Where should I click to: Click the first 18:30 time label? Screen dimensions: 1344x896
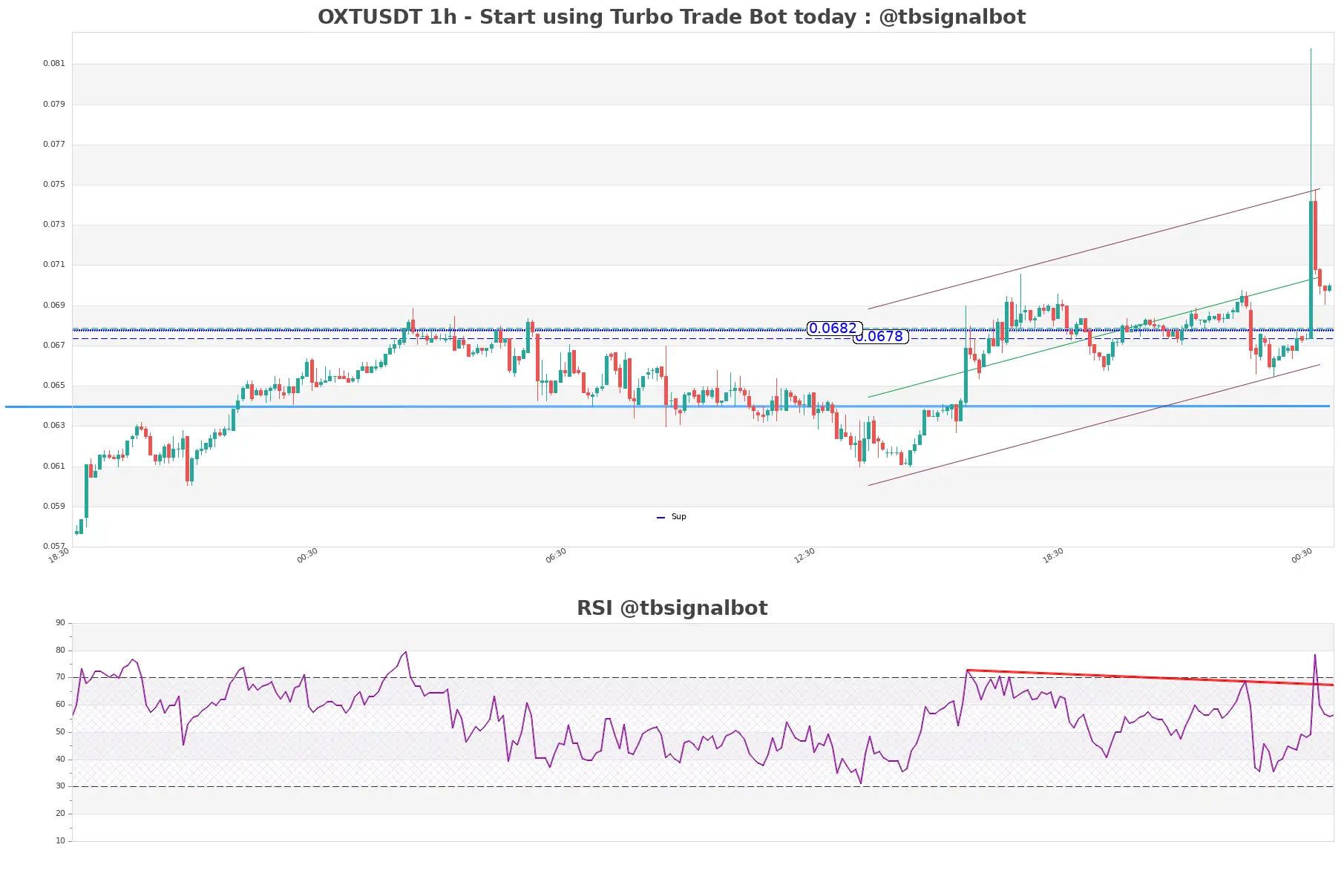(x=59, y=556)
